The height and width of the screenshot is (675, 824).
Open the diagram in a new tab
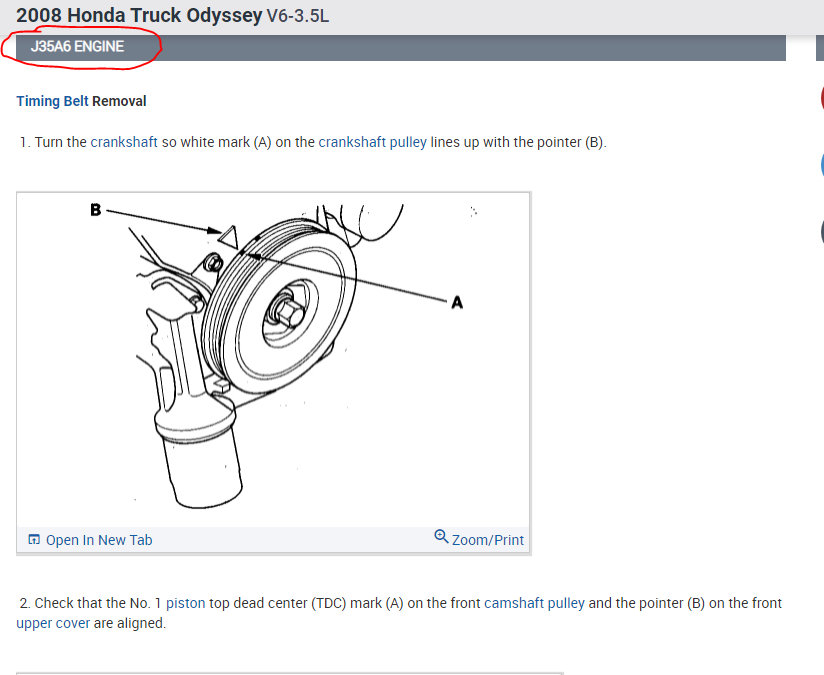click(x=99, y=540)
